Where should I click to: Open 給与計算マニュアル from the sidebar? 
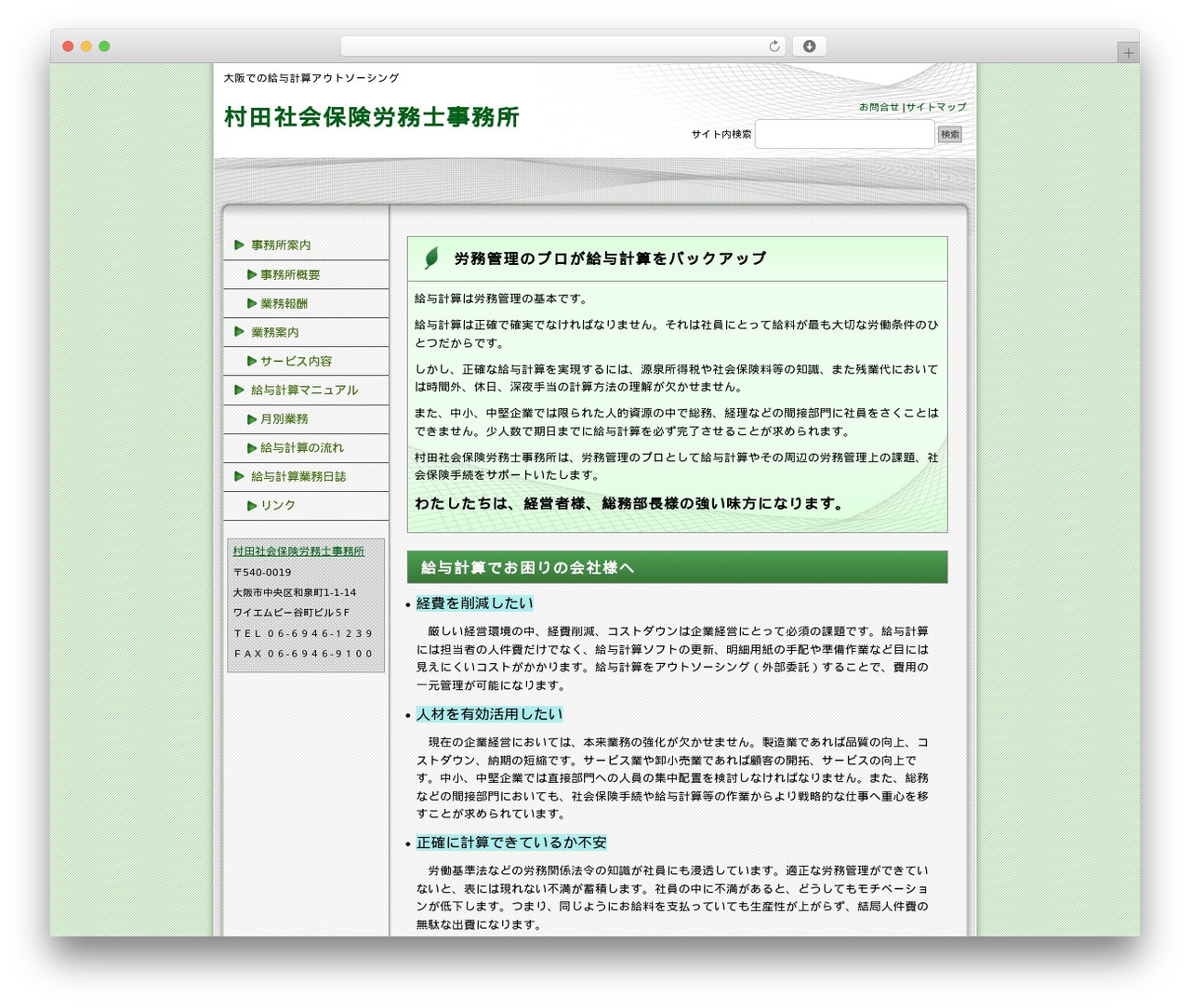[x=304, y=391]
